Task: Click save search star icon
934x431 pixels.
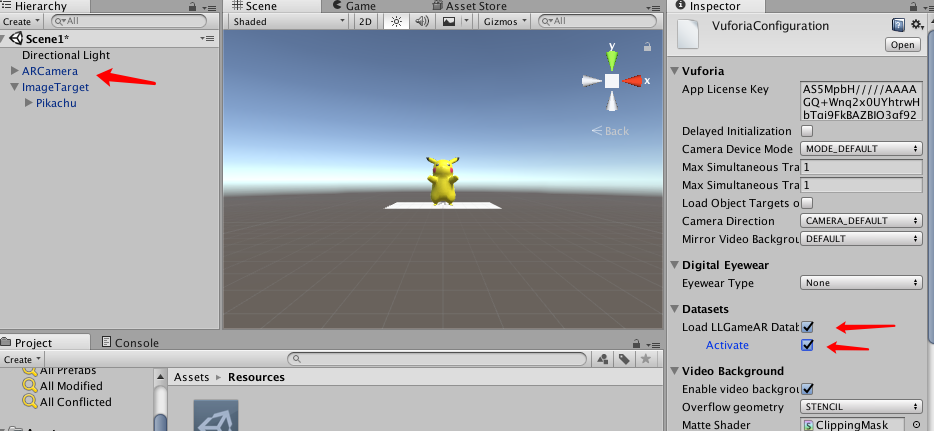Action: click(645, 360)
